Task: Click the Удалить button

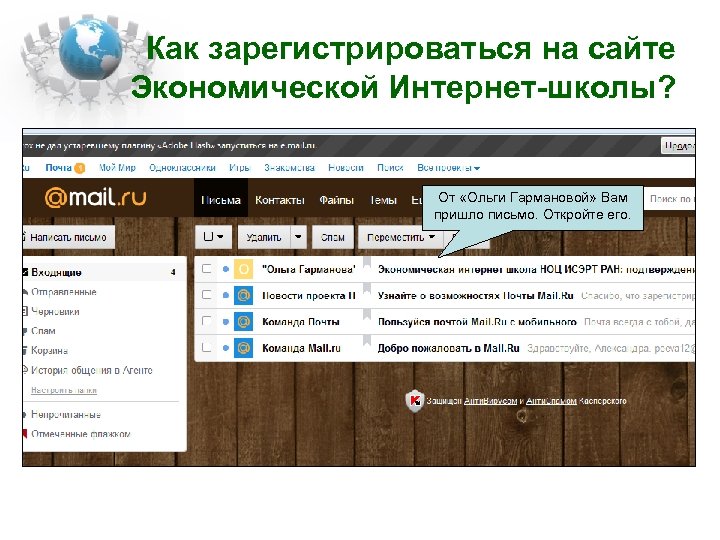Action: [x=264, y=237]
